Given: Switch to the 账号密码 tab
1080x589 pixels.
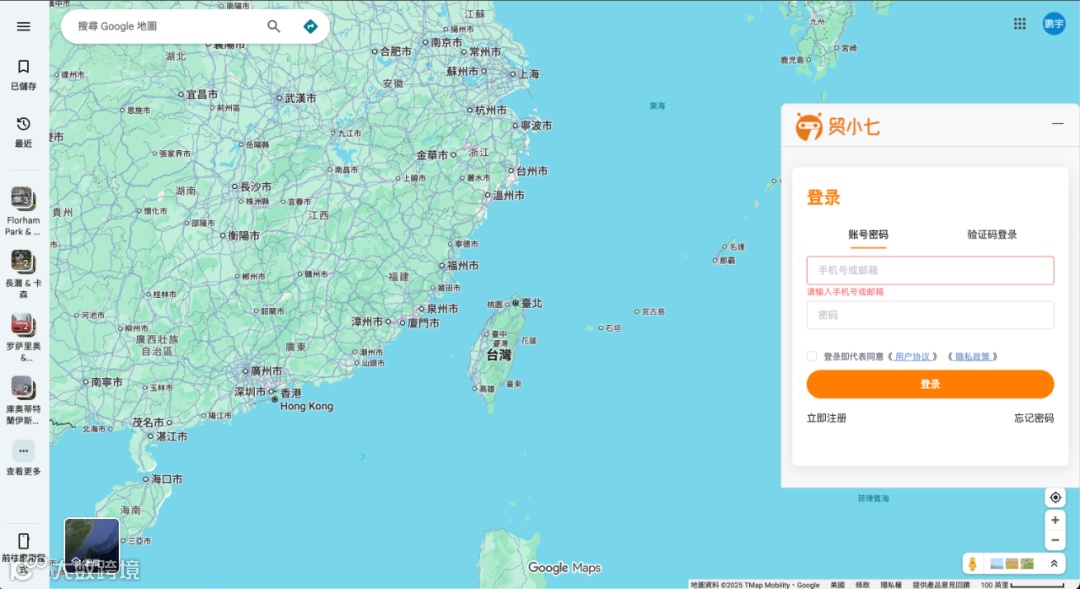Looking at the screenshot, I should click(x=868, y=234).
